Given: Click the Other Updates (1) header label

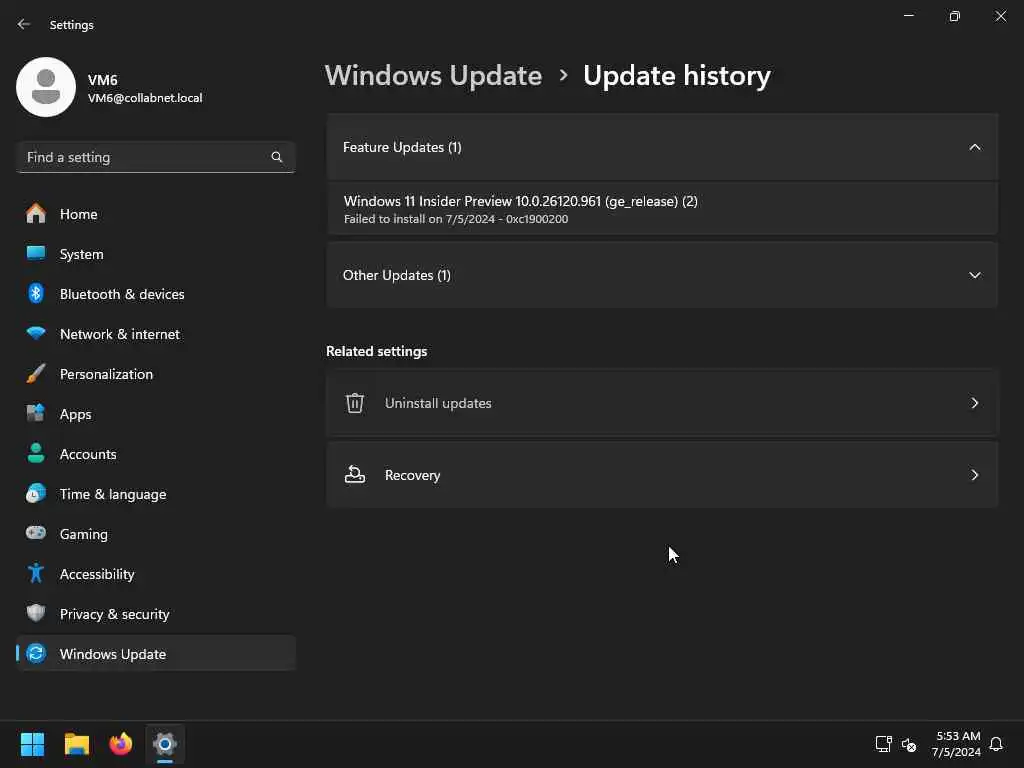Looking at the screenshot, I should pos(397,275).
